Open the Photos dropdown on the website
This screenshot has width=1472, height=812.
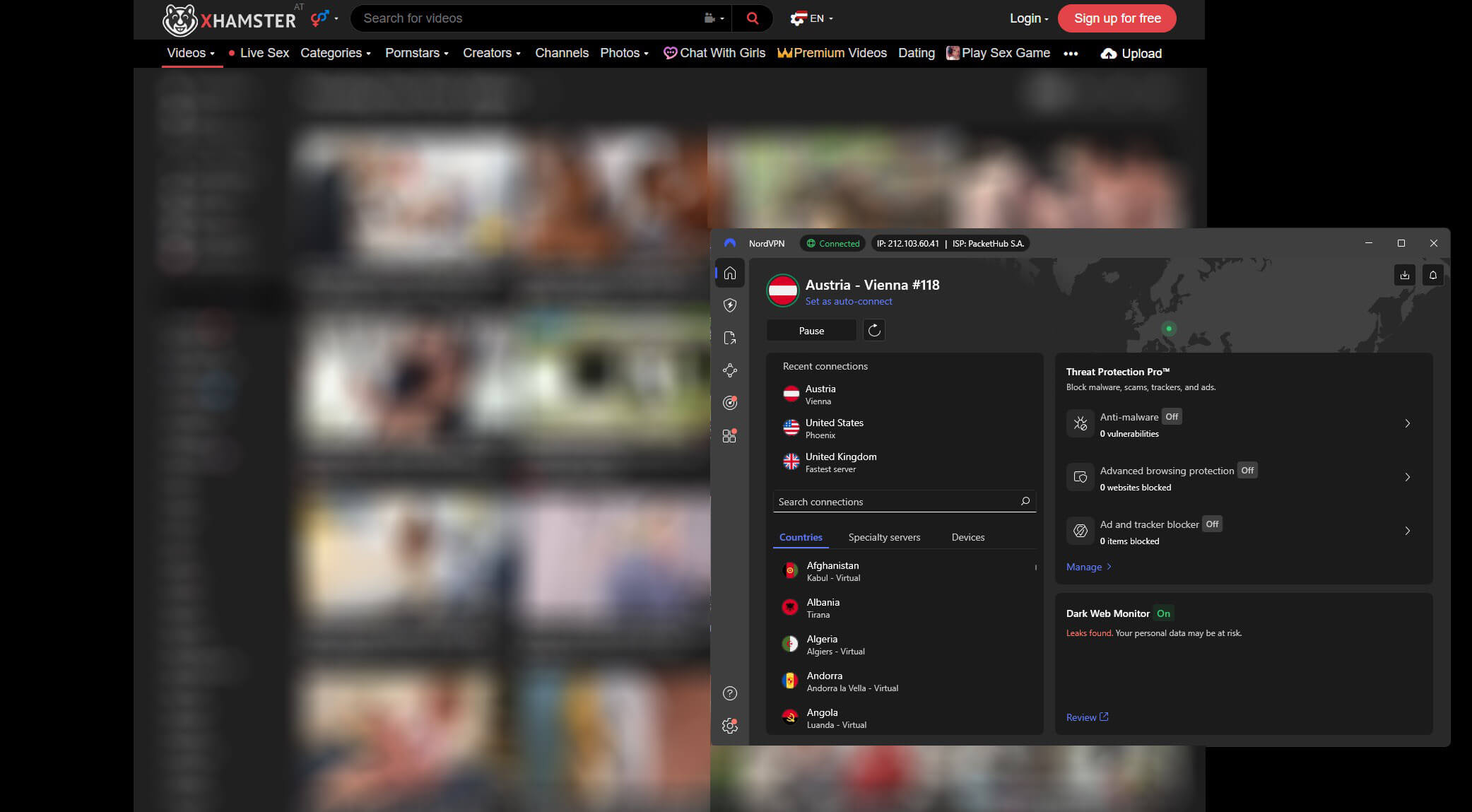pyautogui.click(x=624, y=53)
